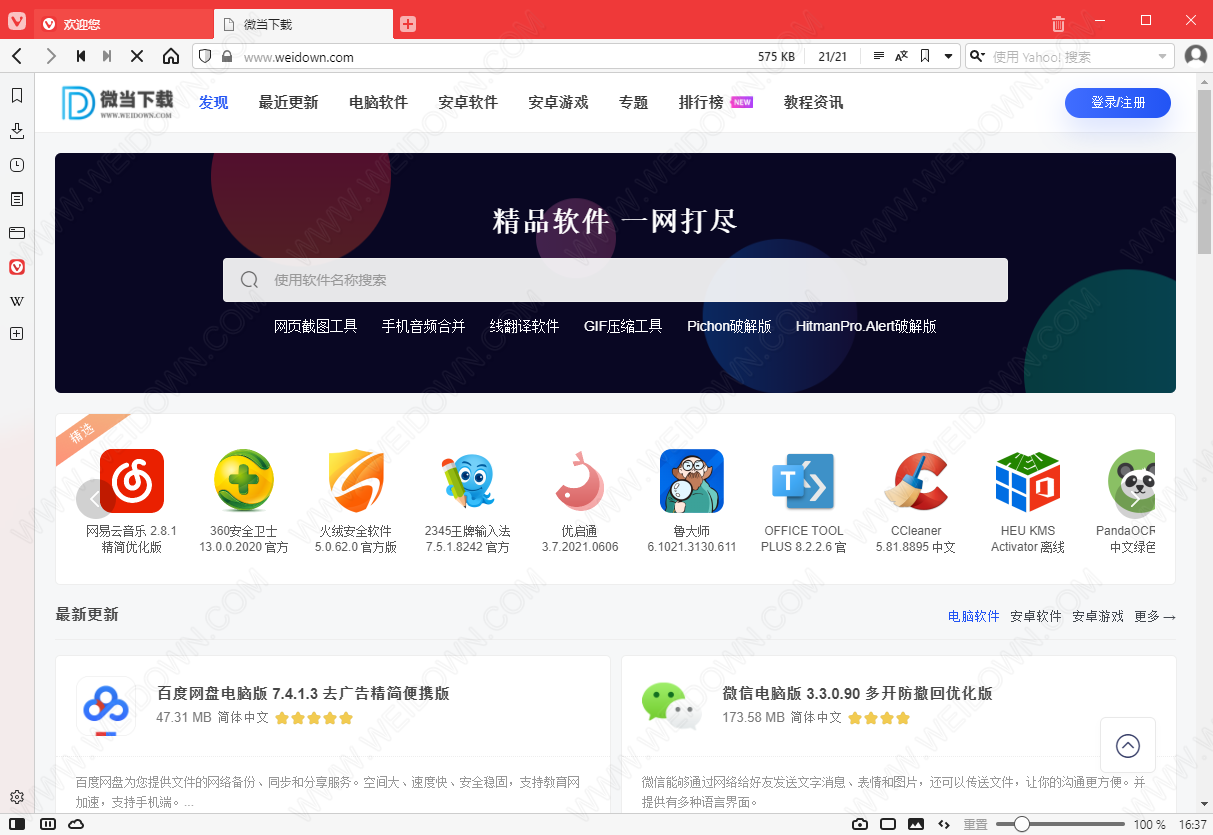The image size is (1213, 835).
Task: Click the translate page icon
Action: pos(902,56)
